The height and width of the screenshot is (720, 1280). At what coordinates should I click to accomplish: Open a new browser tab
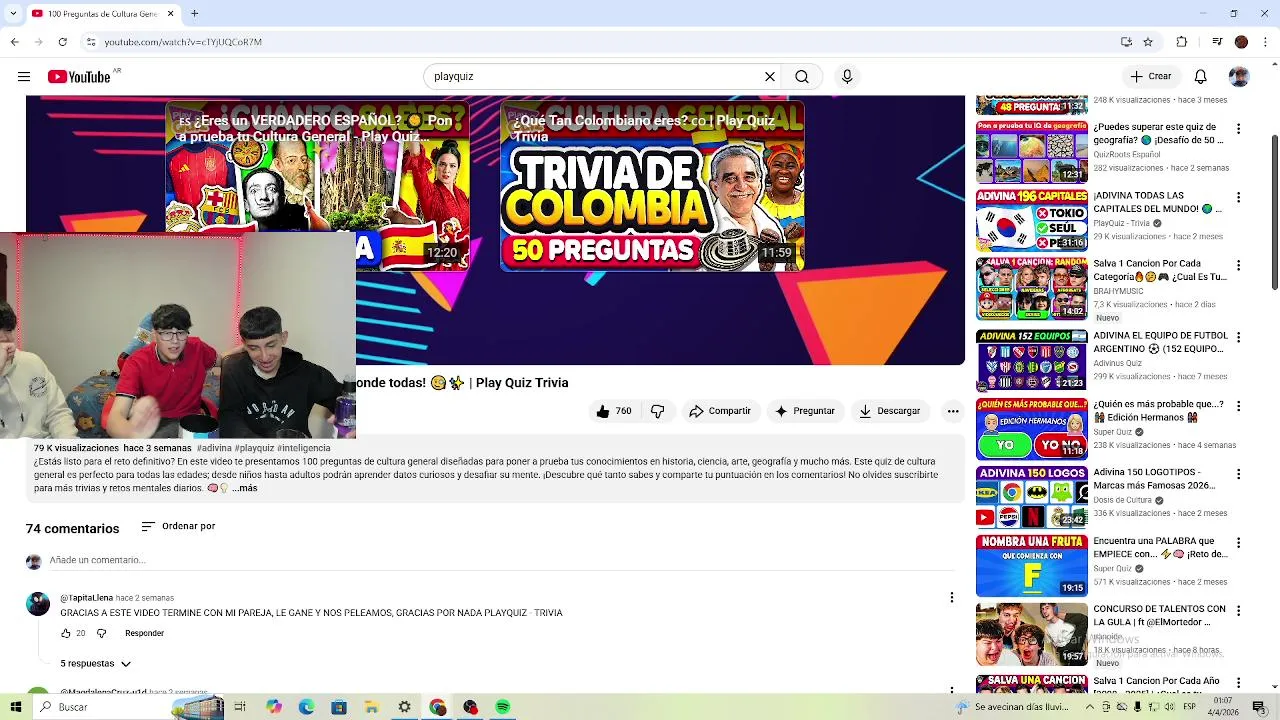195,14
